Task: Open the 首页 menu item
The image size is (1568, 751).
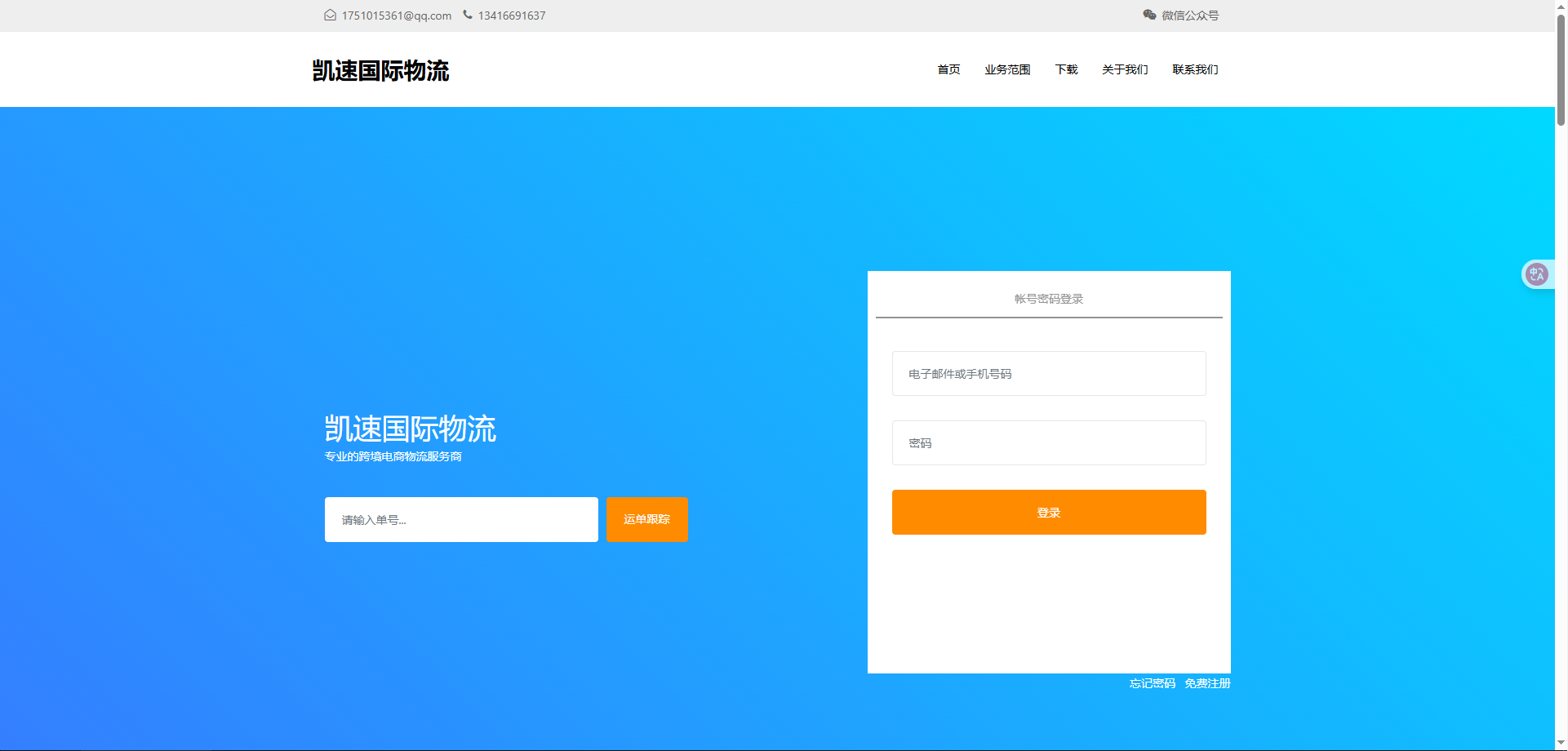Action: [x=948, y=69]
